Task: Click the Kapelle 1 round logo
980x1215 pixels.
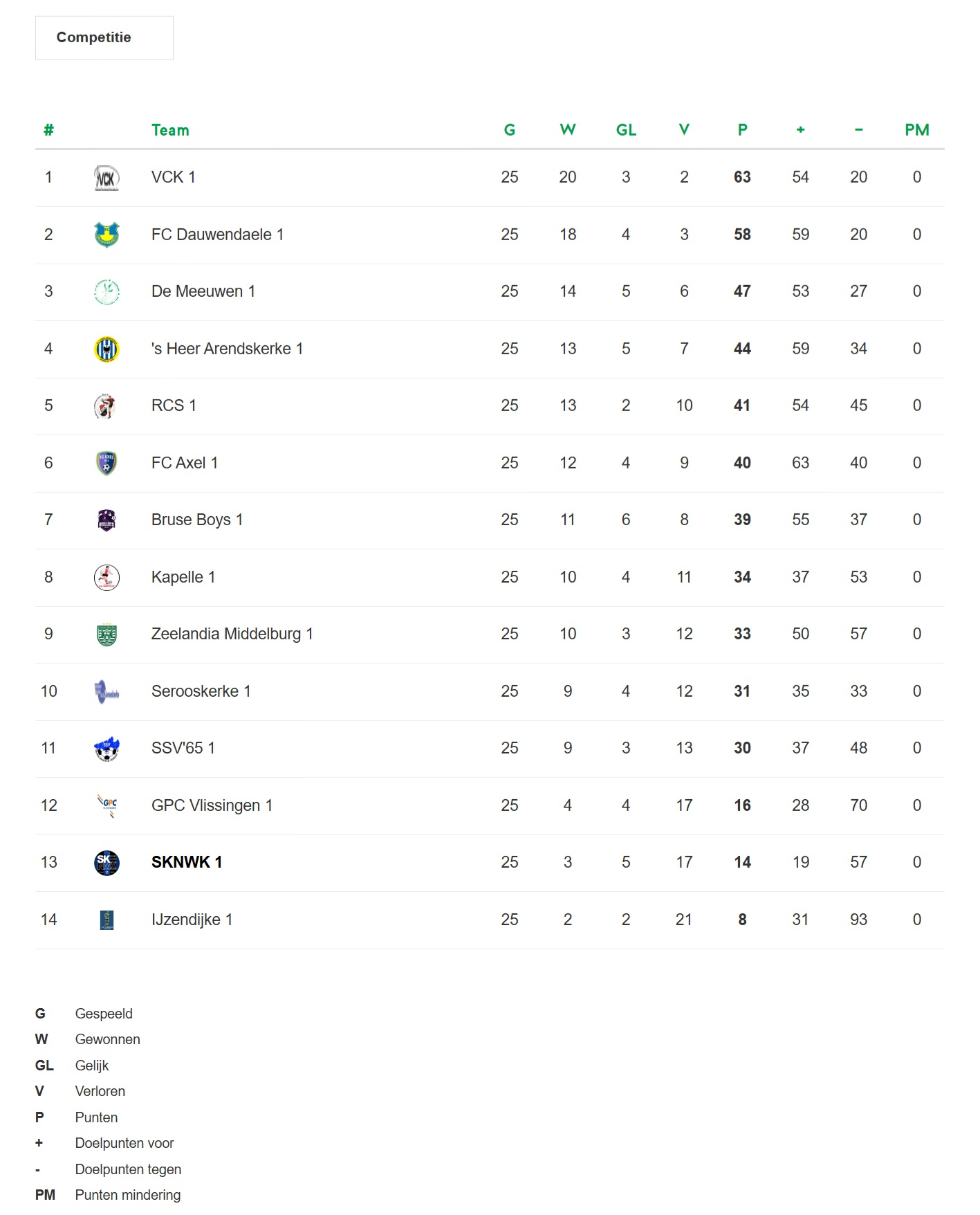Action: [x=107, y=578]
